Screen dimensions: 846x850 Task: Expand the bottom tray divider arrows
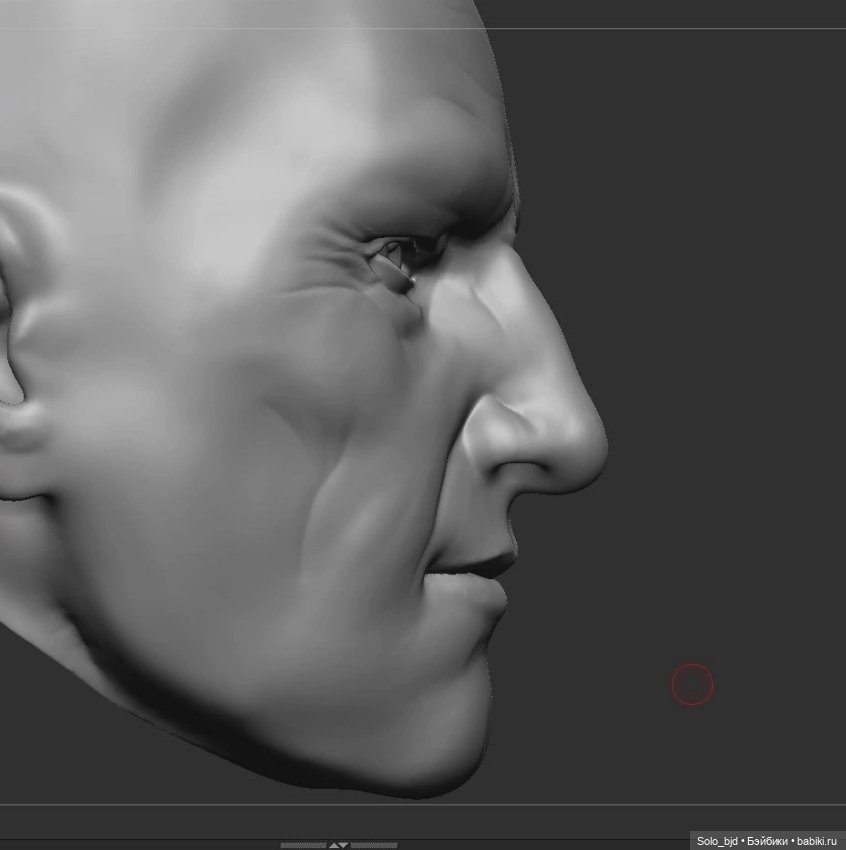338,845
